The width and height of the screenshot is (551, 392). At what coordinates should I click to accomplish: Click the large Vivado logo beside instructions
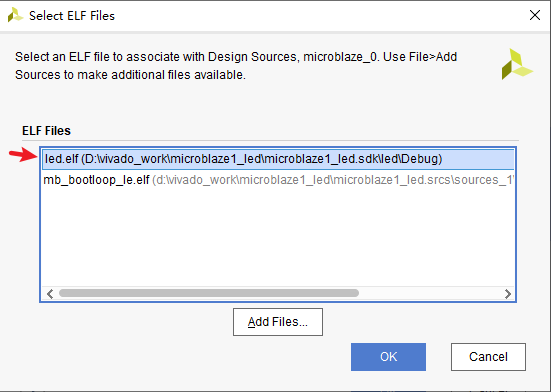(517, 64)
